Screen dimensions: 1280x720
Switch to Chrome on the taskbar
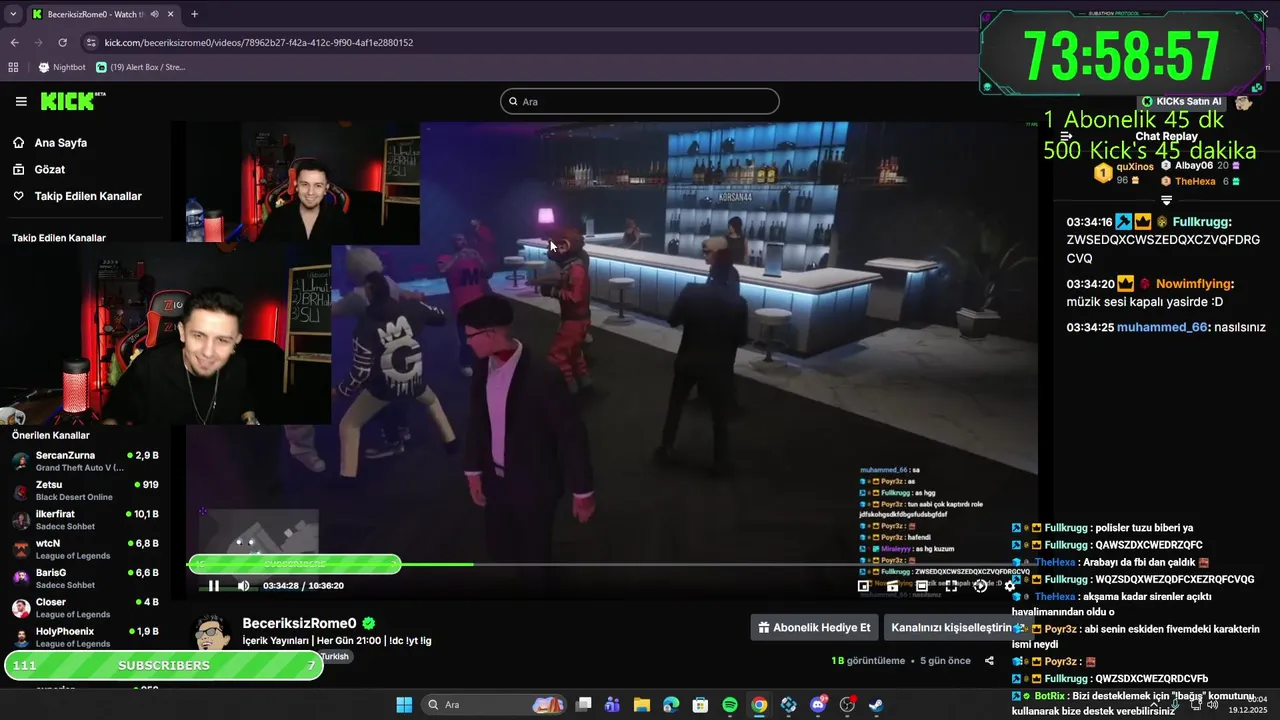[760, 705]
